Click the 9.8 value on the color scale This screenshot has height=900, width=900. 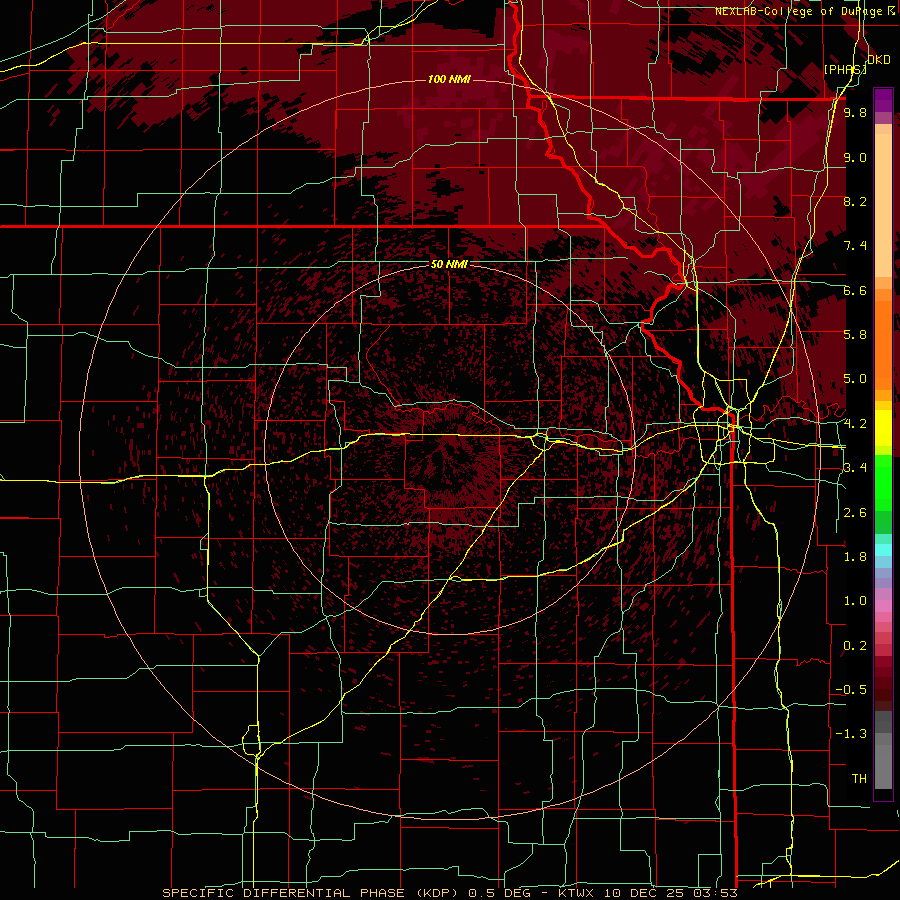pyautogui.click(x=855, y=112)
